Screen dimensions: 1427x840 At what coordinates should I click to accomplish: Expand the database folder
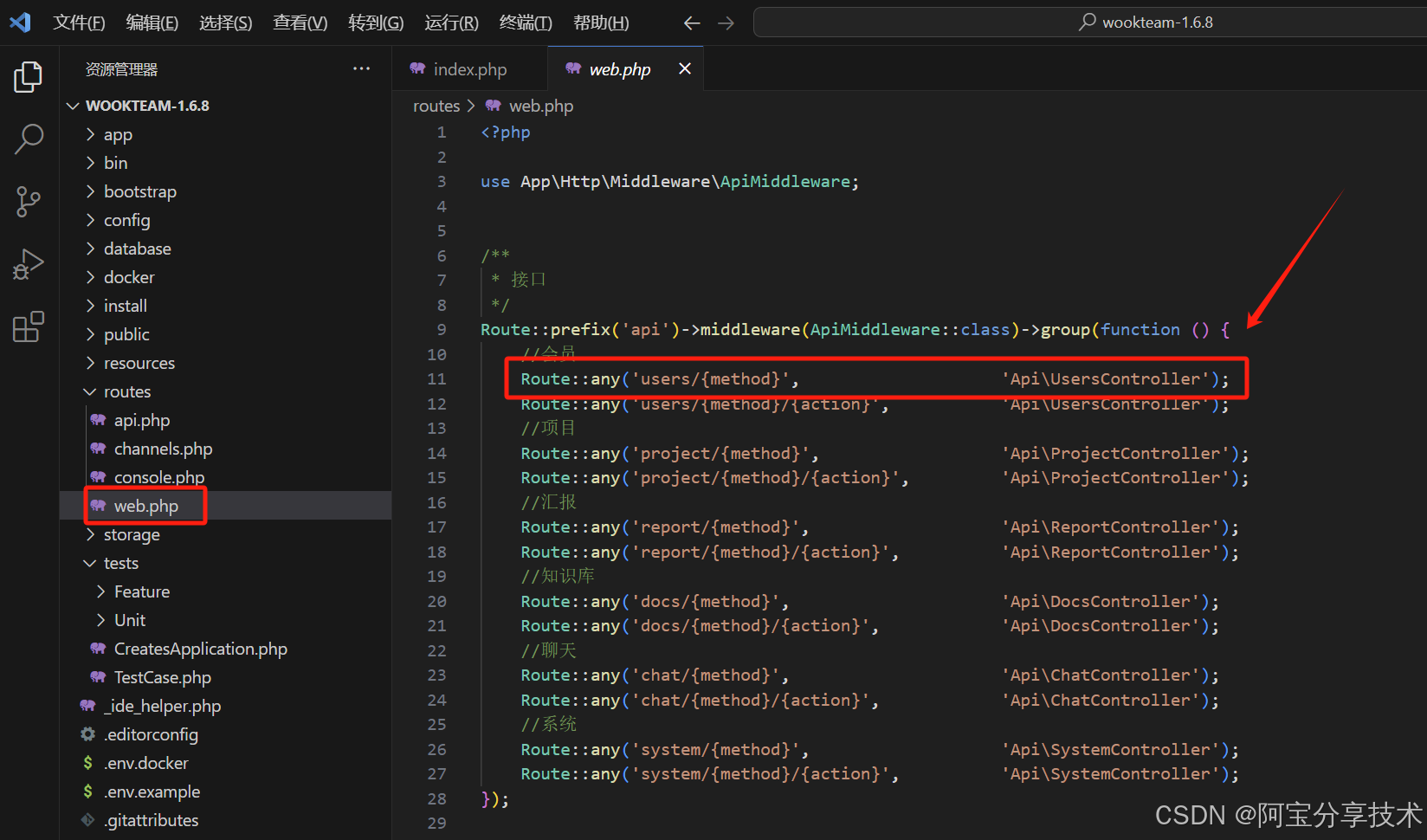(x=225, y=249)
